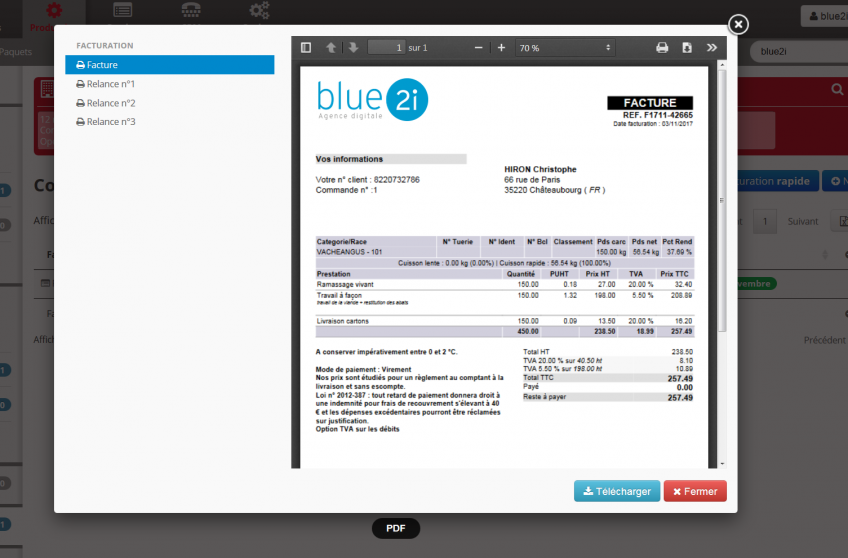Click the 'Mode de paiement : Virement' text
Image resolution: width=848 pixels, height=558 pixels.
(x=363, y=369)
